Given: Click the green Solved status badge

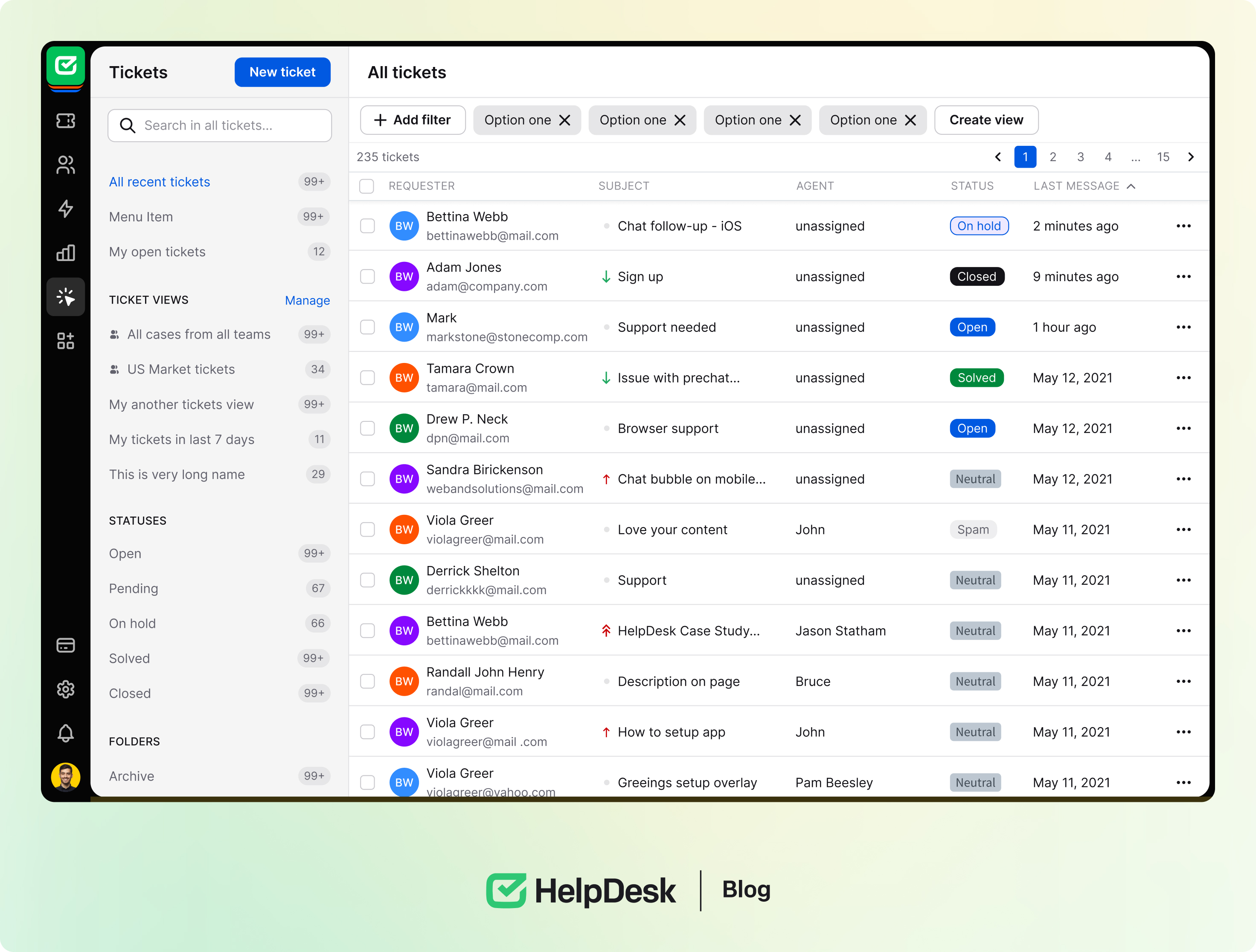Looking at the screenshot, I should pyautogui.click(x=976, y=377).
